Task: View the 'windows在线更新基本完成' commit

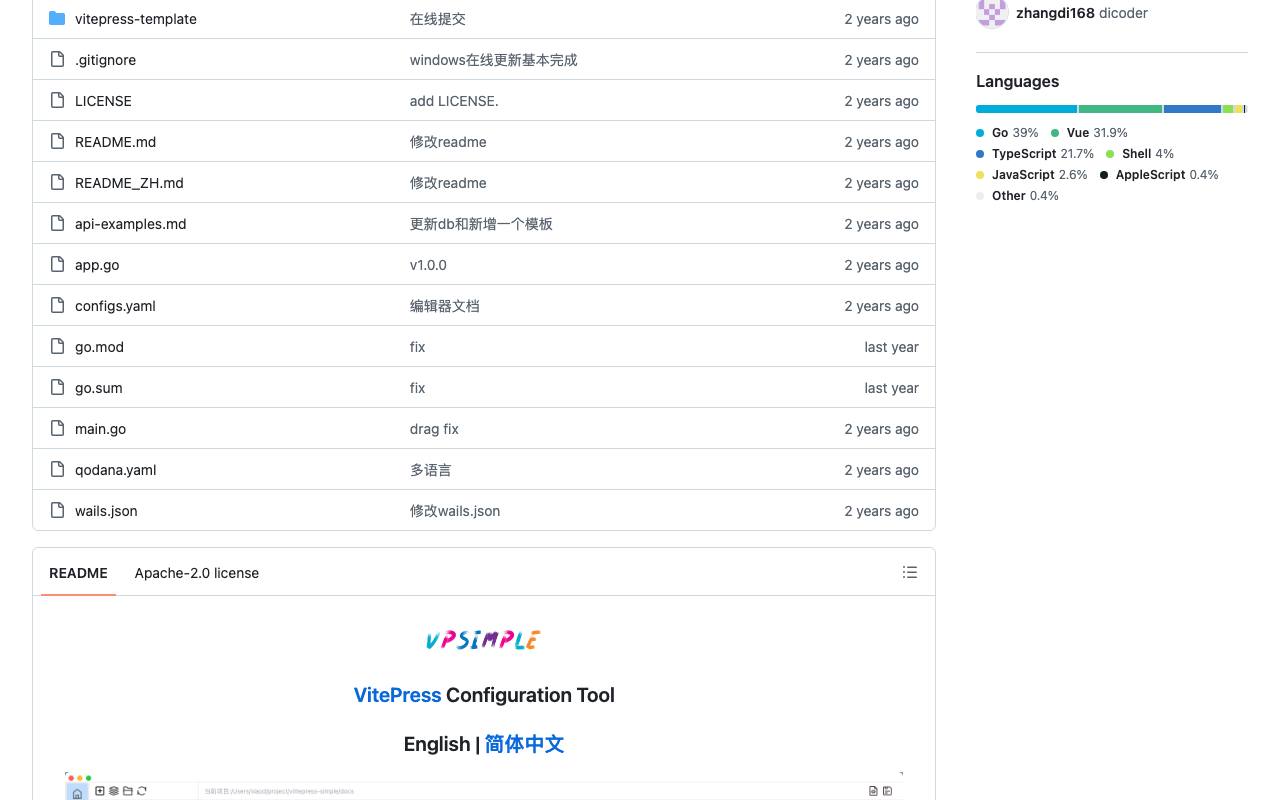Action: (x=493, y=60)
